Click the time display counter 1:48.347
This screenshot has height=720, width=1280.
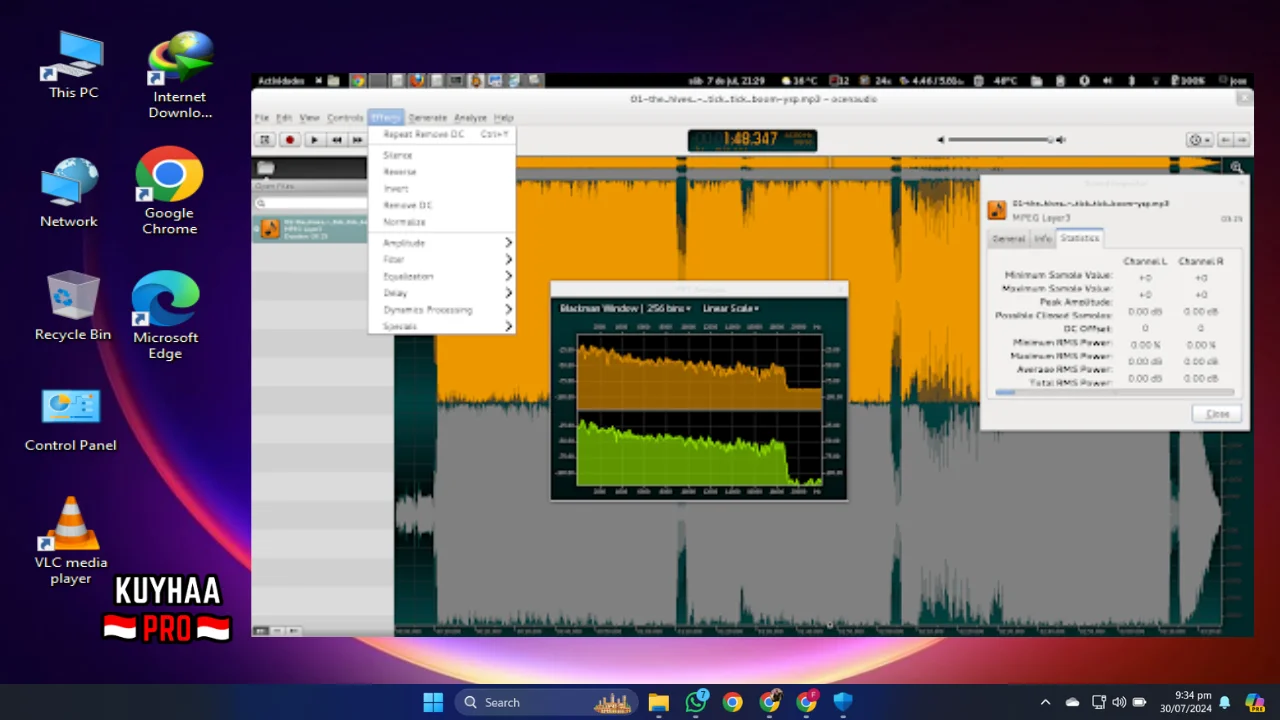[752, 140]
